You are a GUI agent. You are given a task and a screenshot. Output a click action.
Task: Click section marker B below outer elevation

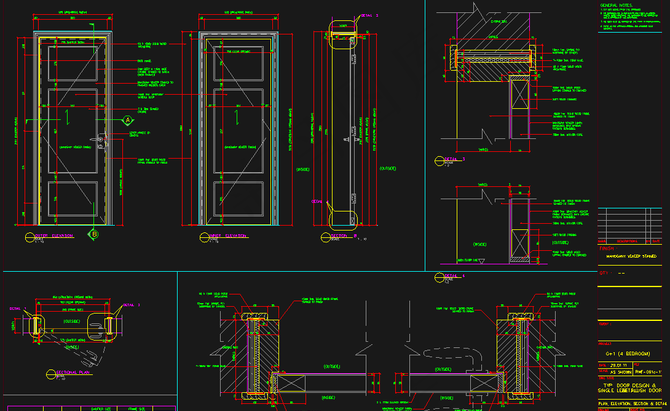pyautogui.click(x=94, y=234)
